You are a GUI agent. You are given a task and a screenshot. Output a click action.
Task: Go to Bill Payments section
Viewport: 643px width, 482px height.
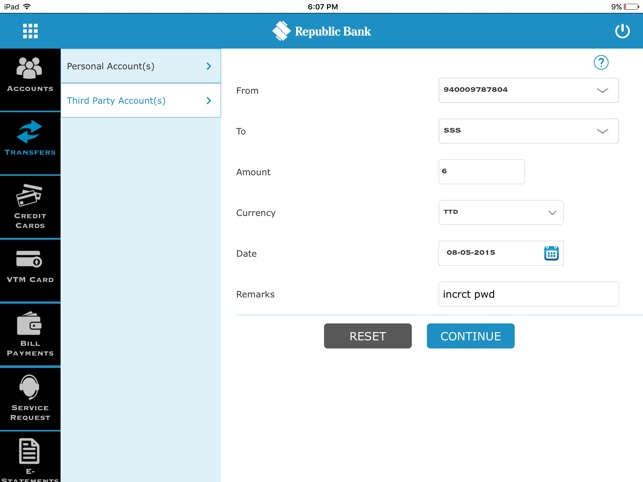(x=30, y=334)
